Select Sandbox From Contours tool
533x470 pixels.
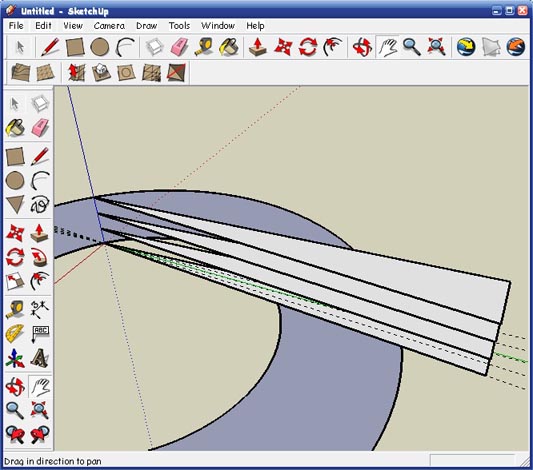point(20,72)
